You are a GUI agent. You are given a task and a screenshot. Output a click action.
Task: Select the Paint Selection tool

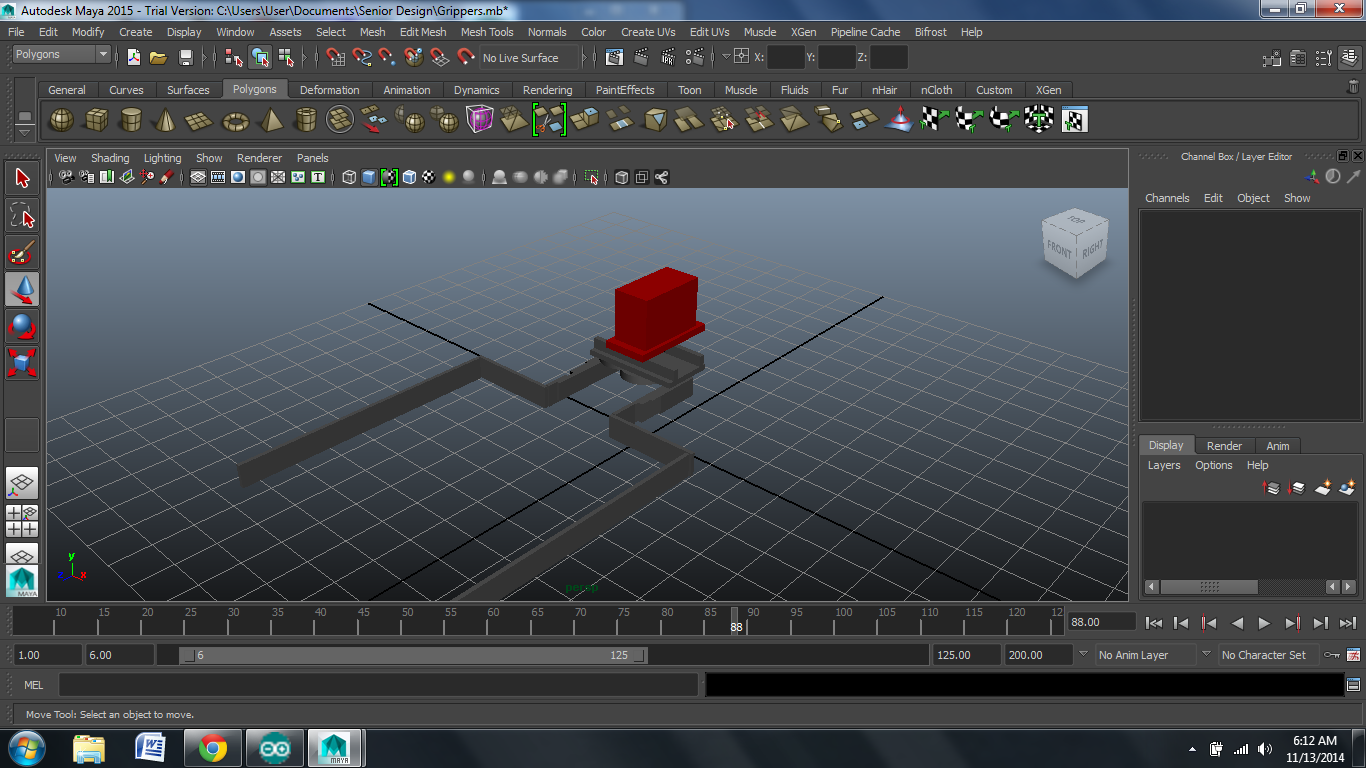(22, 253)
